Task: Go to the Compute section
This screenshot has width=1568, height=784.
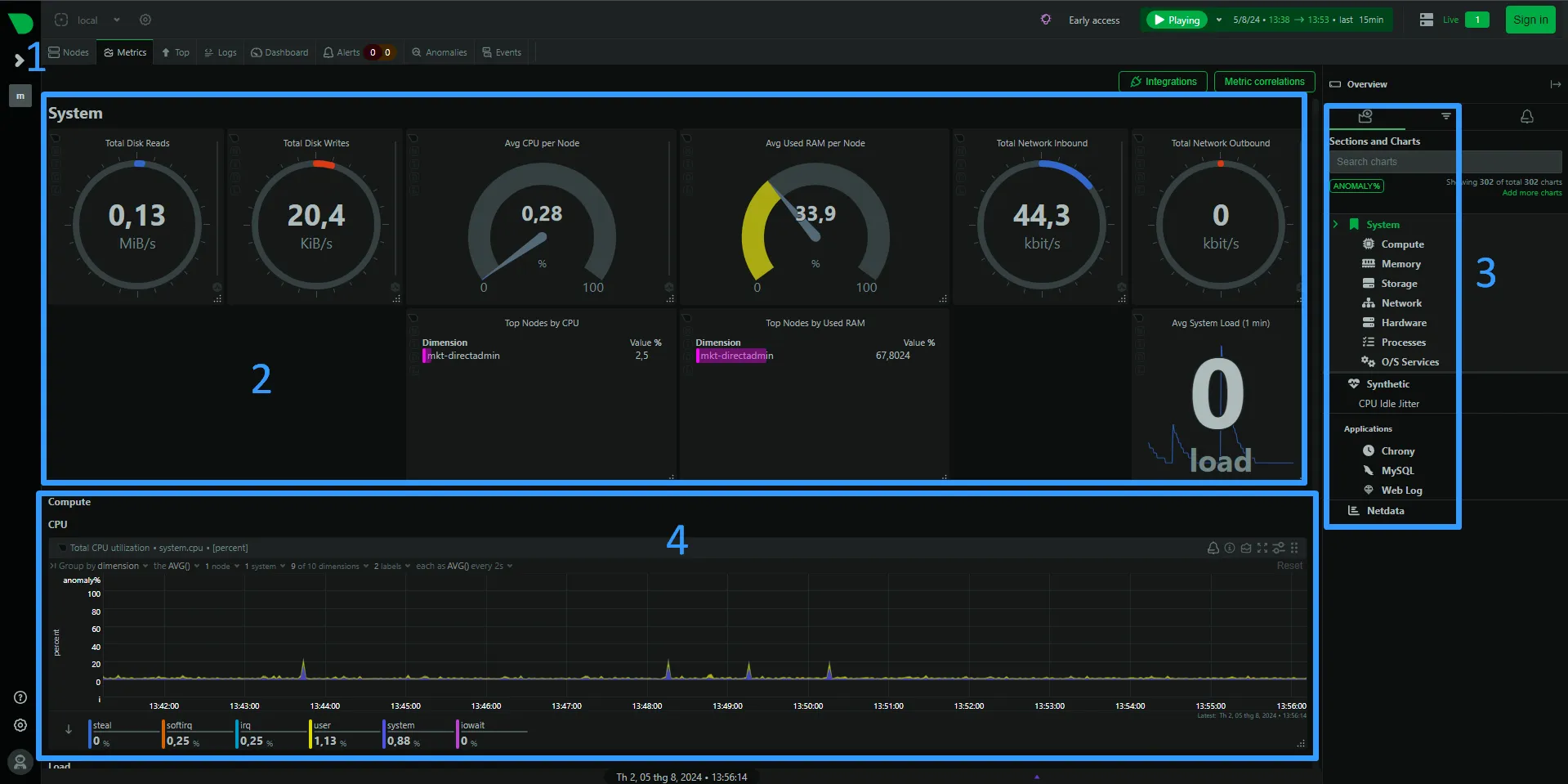Action: (1402, 244)
